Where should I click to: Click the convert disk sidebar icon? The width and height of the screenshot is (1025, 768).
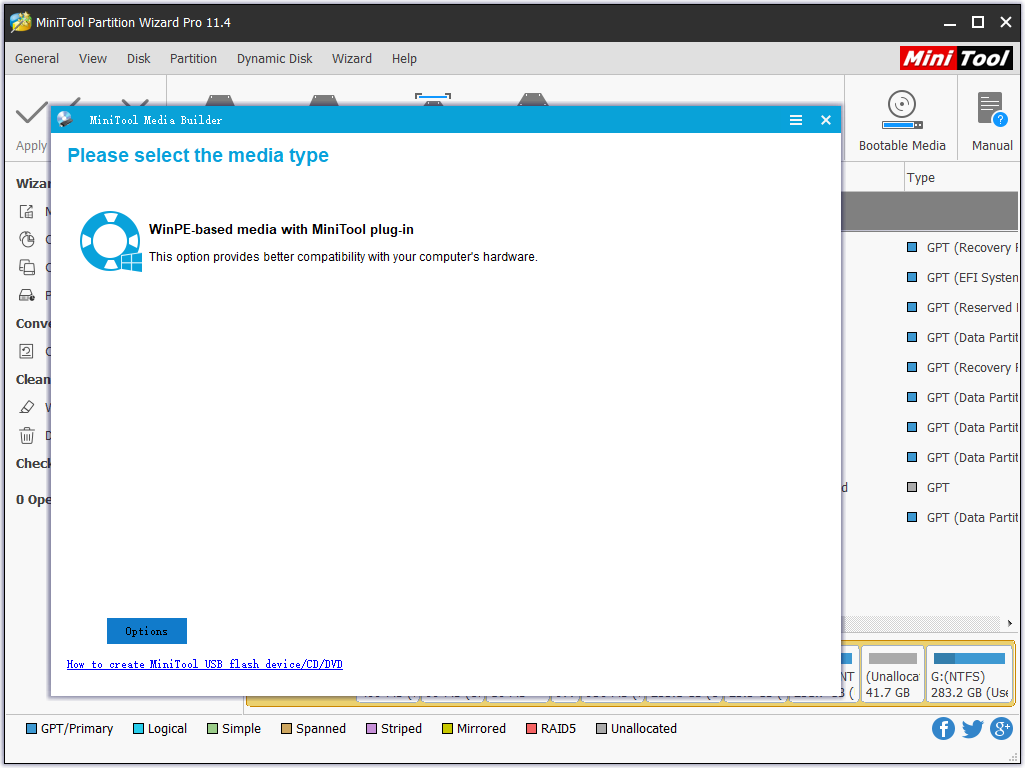27,352
